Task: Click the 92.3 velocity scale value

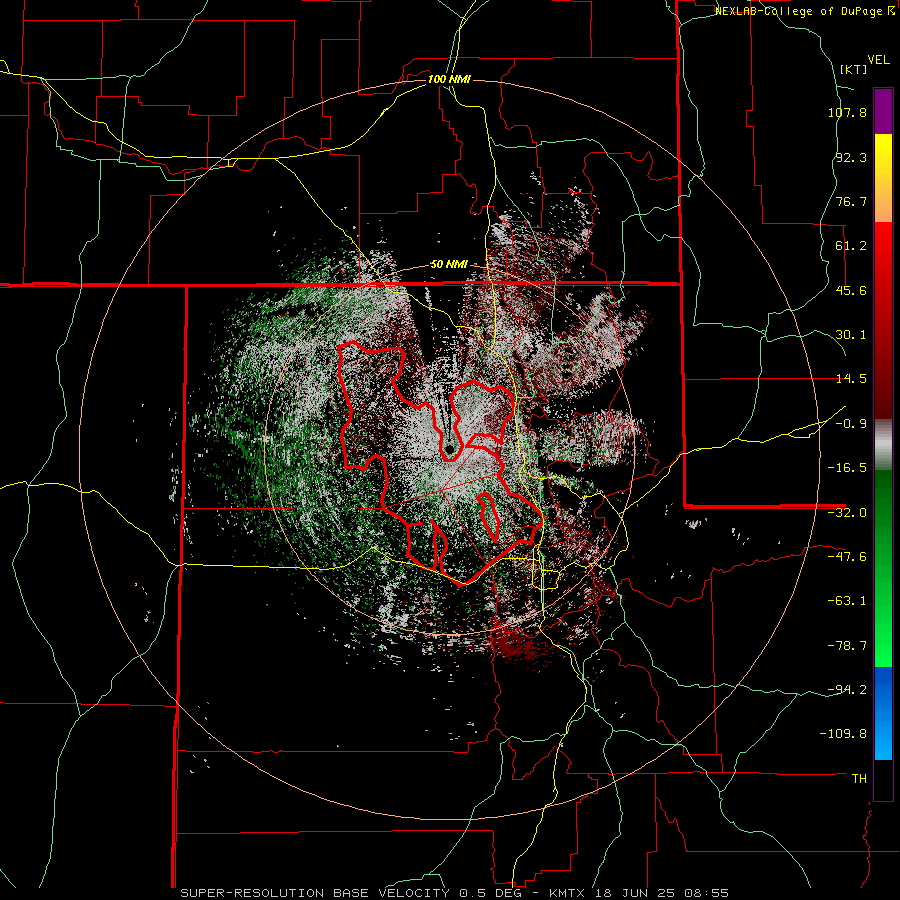Action: click(851, 157)
